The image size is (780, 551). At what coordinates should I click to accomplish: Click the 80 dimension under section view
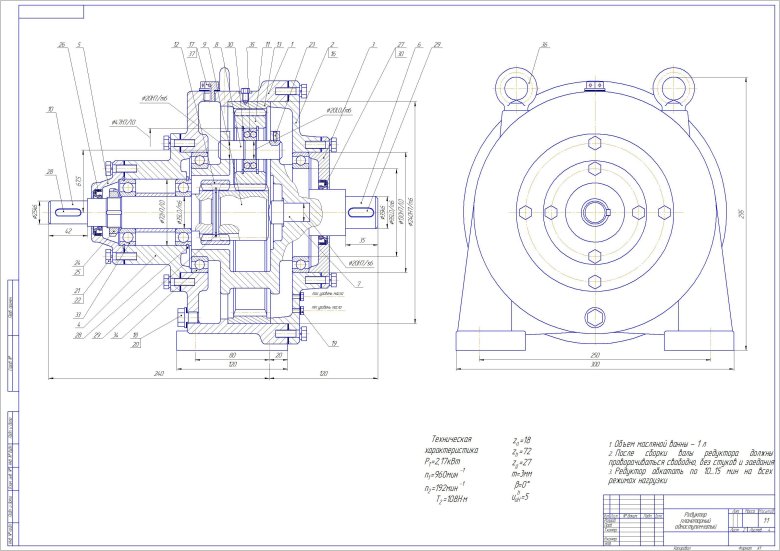tap(232, 355)
